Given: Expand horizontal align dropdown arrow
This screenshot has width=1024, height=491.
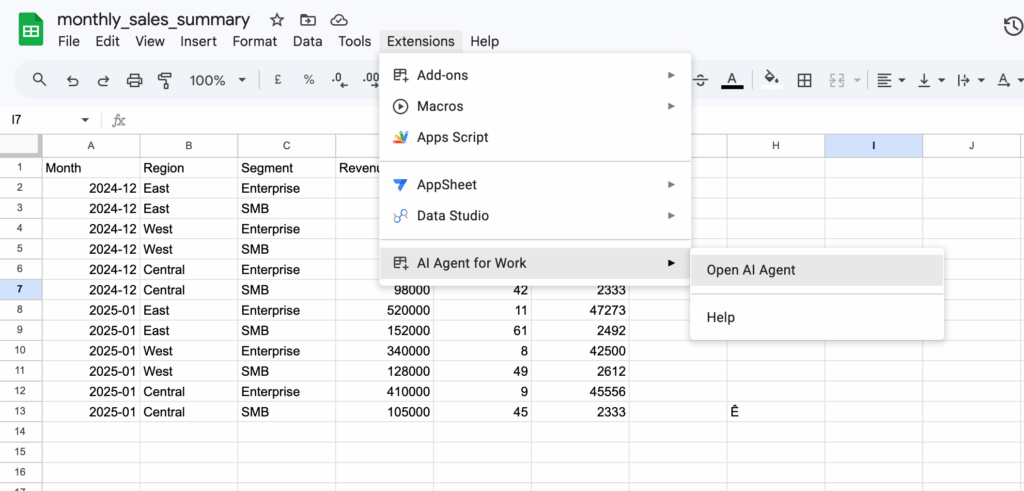Looking at the screenshot, I should [x=902, y=80].
